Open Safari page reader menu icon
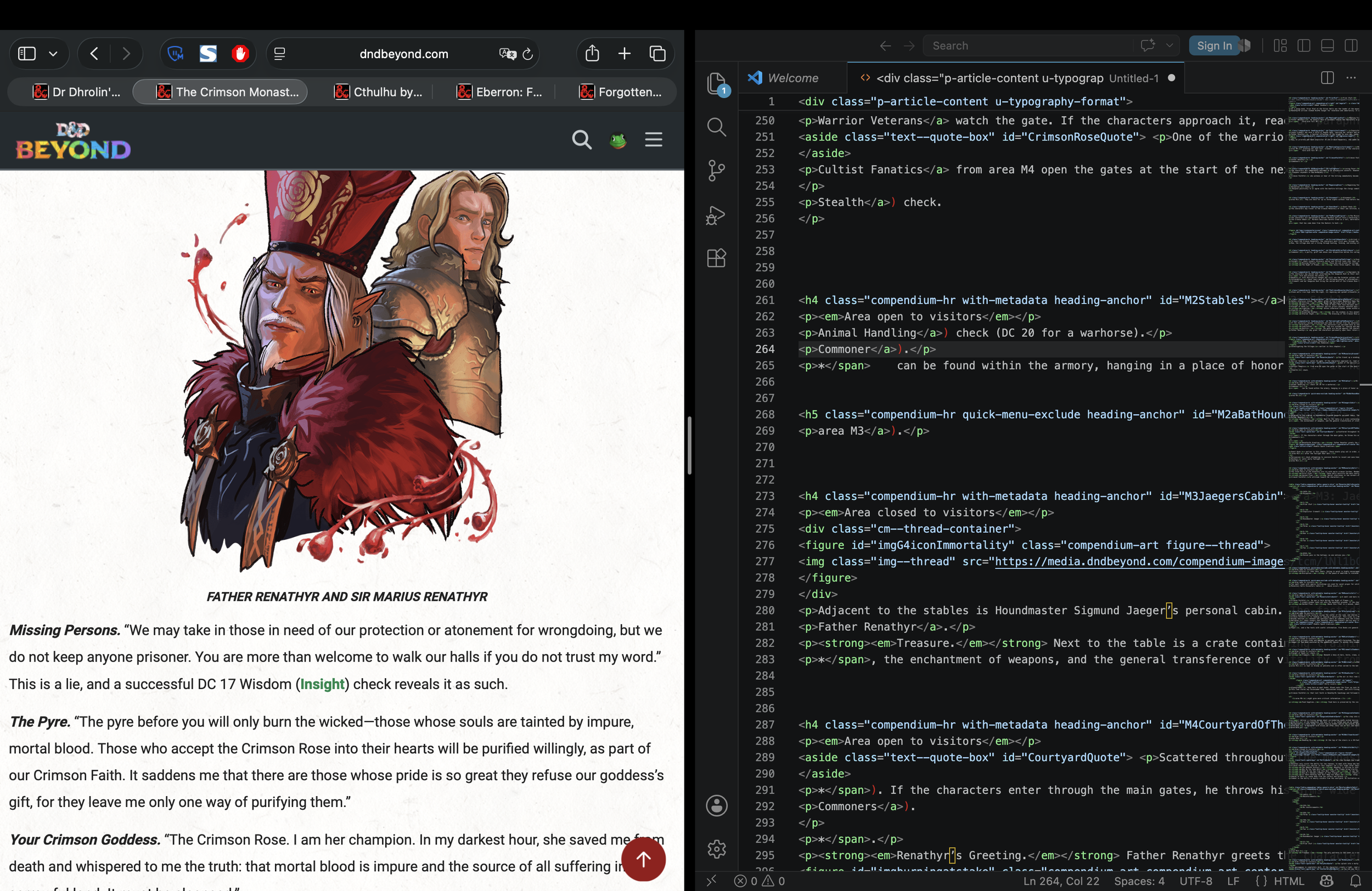The width and height of the screenshot is (1372, 891). point(279,54)
